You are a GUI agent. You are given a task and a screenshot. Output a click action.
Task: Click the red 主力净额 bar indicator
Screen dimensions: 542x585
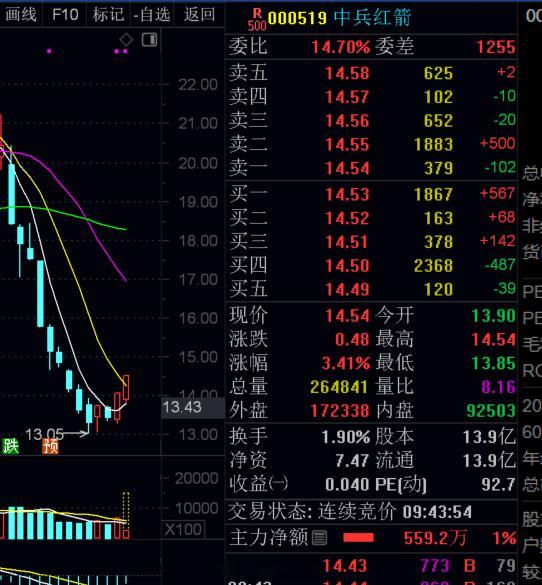(x=358, y=538)
